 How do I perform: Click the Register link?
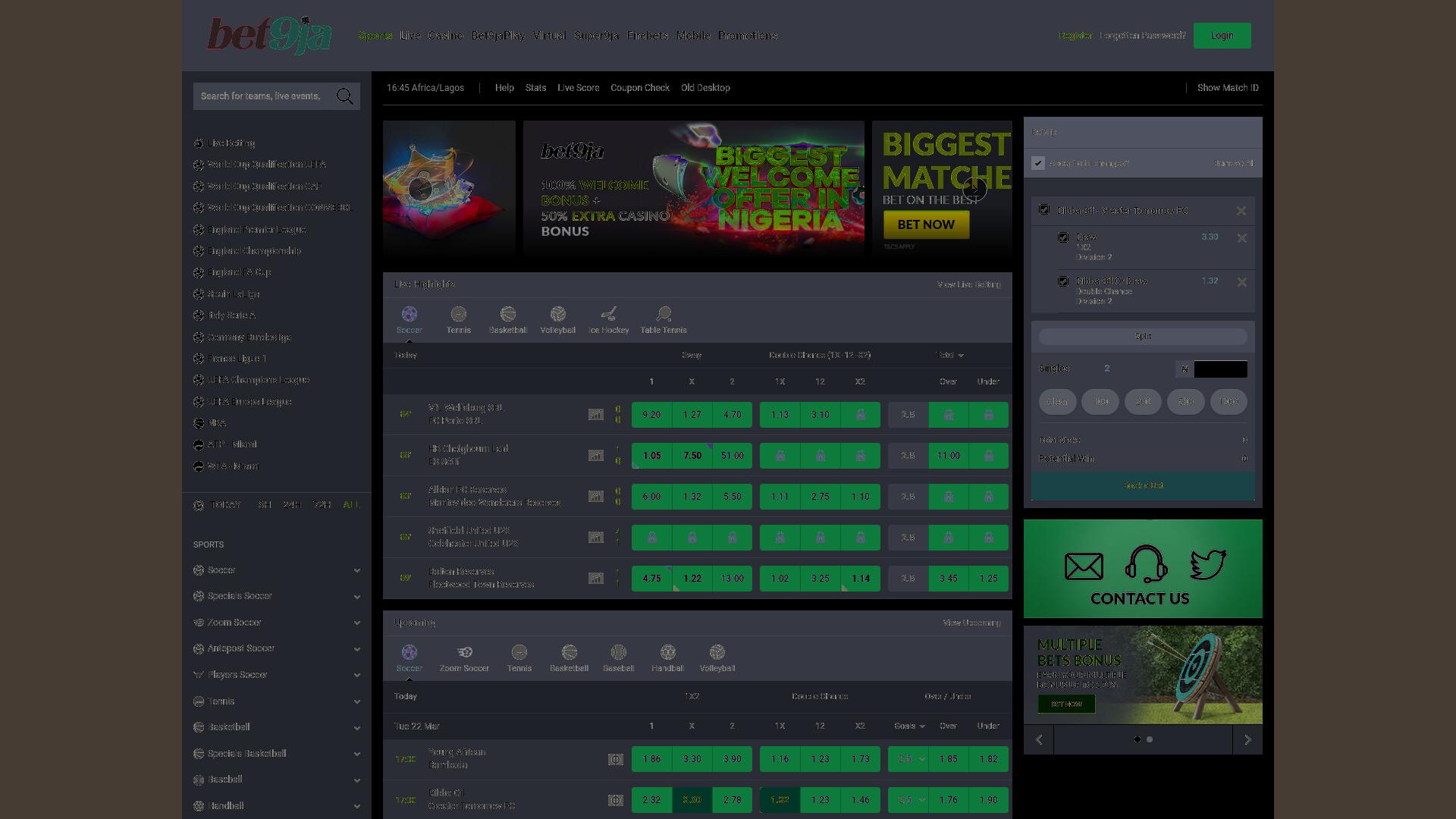pyautogui.click(x=1075, y=36)
